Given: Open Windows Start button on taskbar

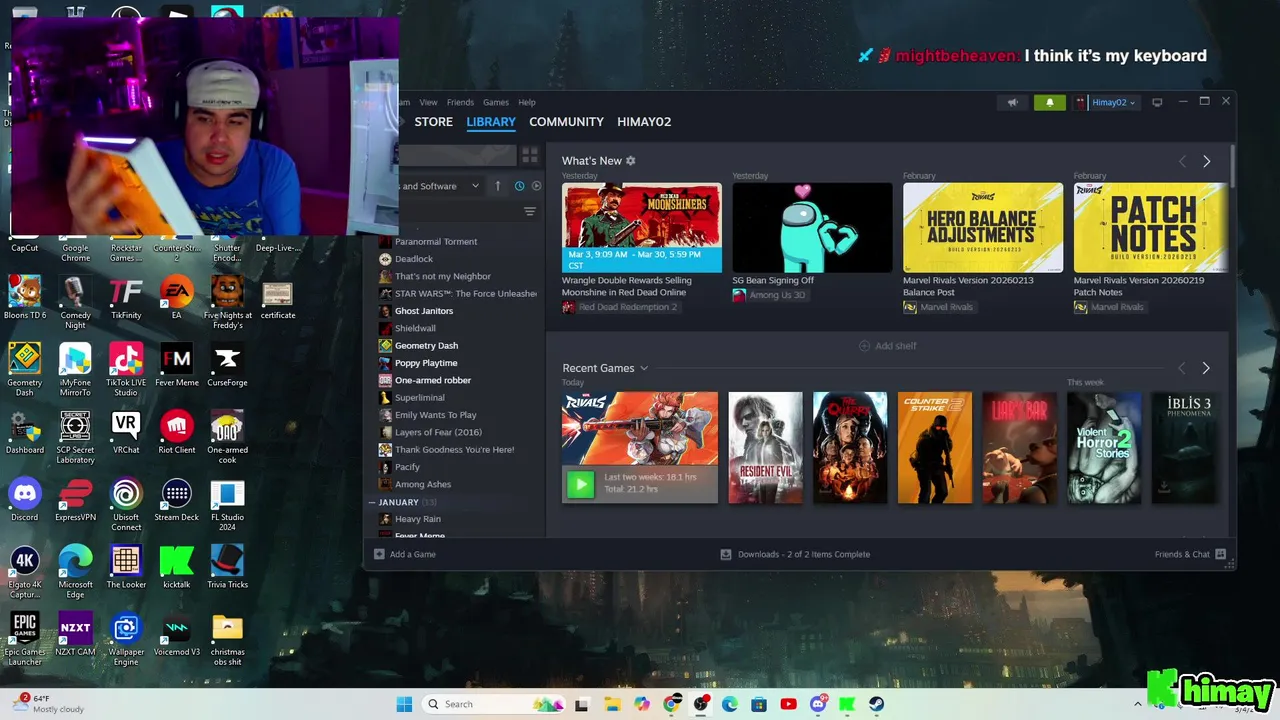Looking at the screenshot, I should tap(404, 704).
